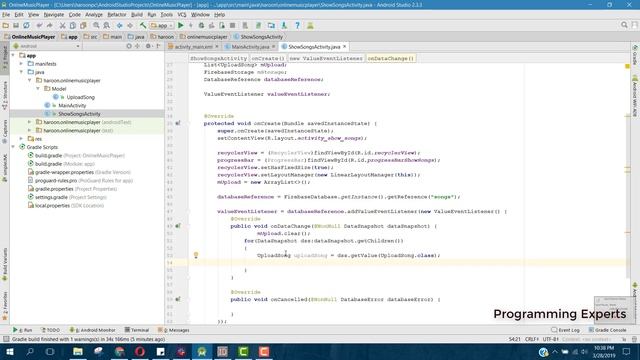
Task: Expand haroon.onlinemusicplayer (androidTest) node
Action: coord(30,122)
